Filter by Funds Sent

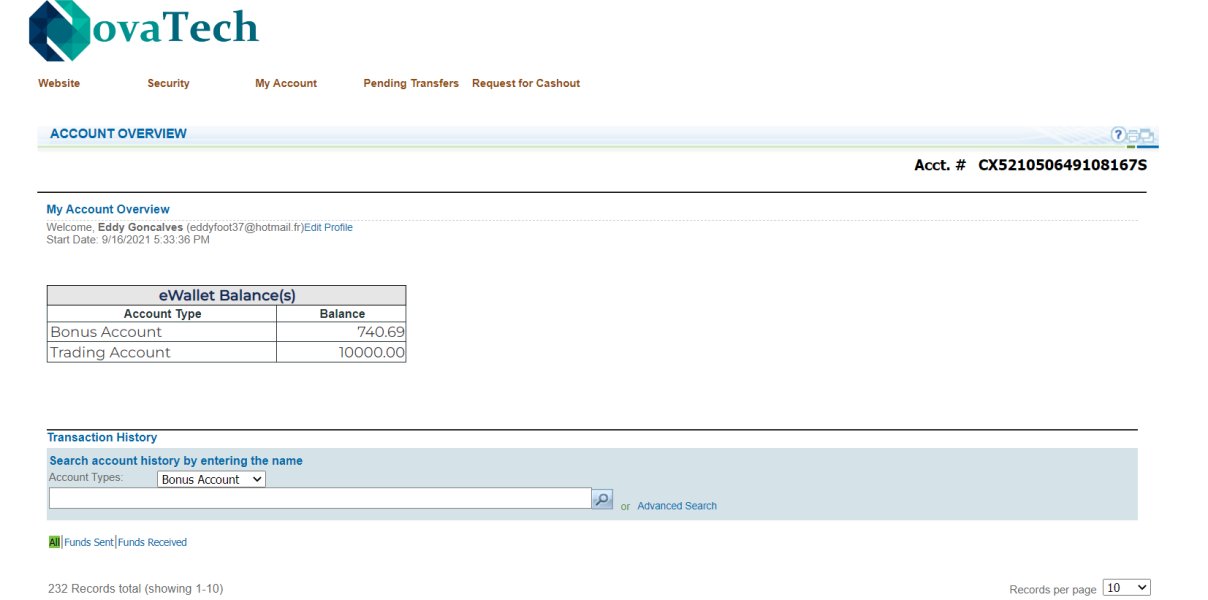click(89, 542)
